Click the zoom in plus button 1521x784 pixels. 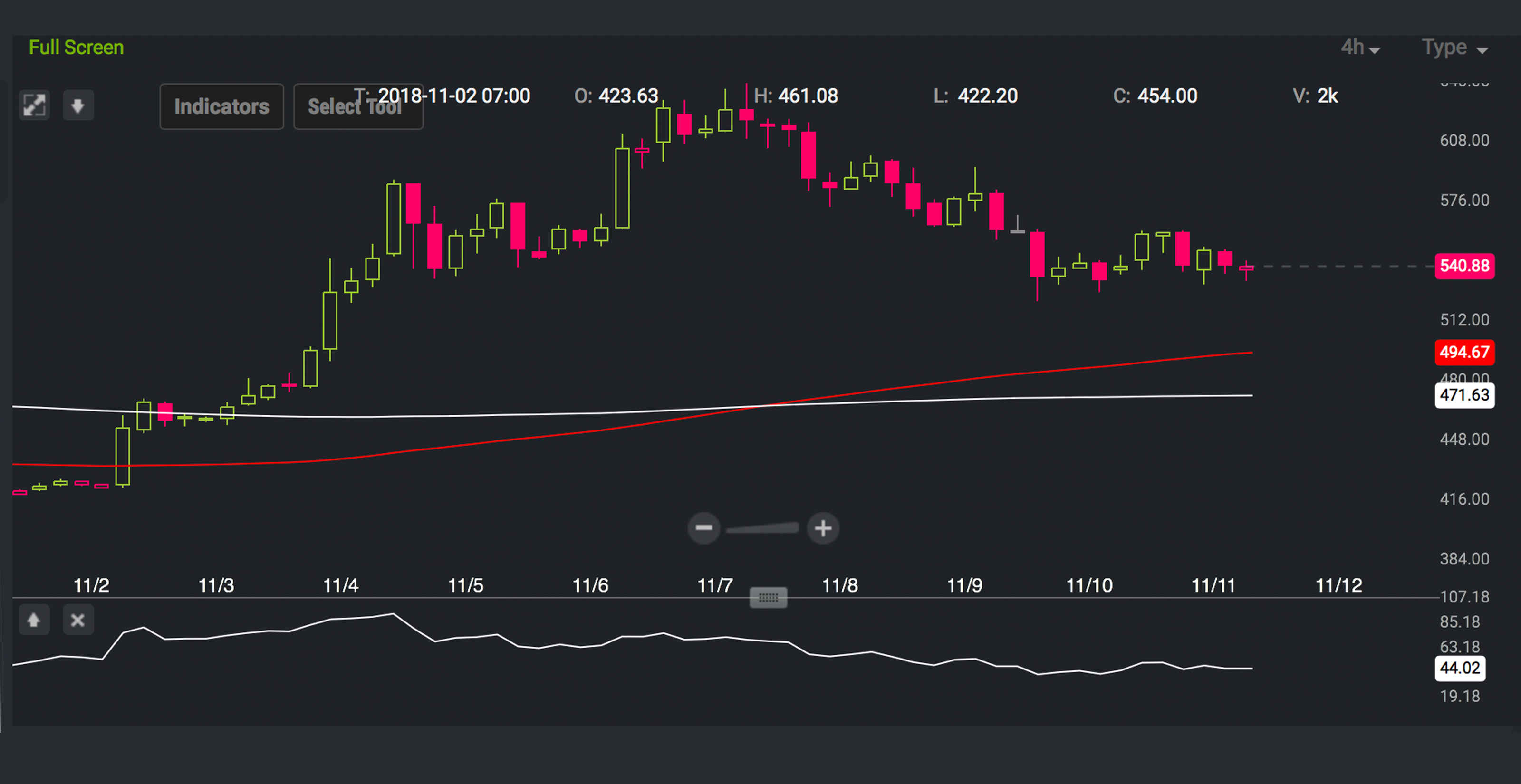pos(823,528)
